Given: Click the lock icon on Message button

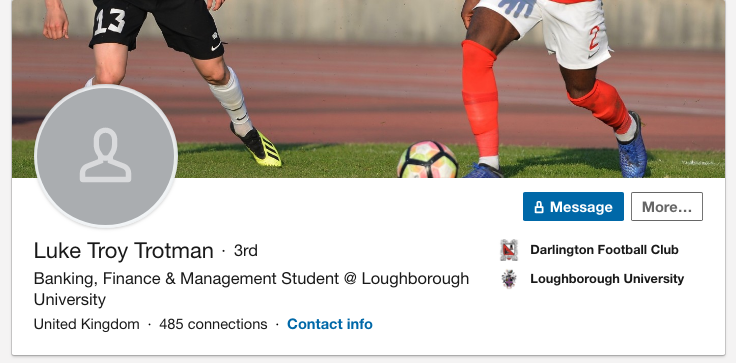Looking at the screenshot, I should click(539, 207).
